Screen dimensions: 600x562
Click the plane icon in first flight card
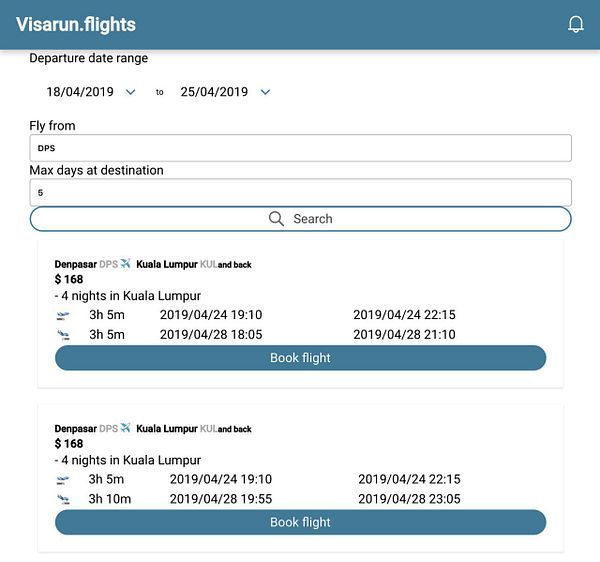[126, 265]
